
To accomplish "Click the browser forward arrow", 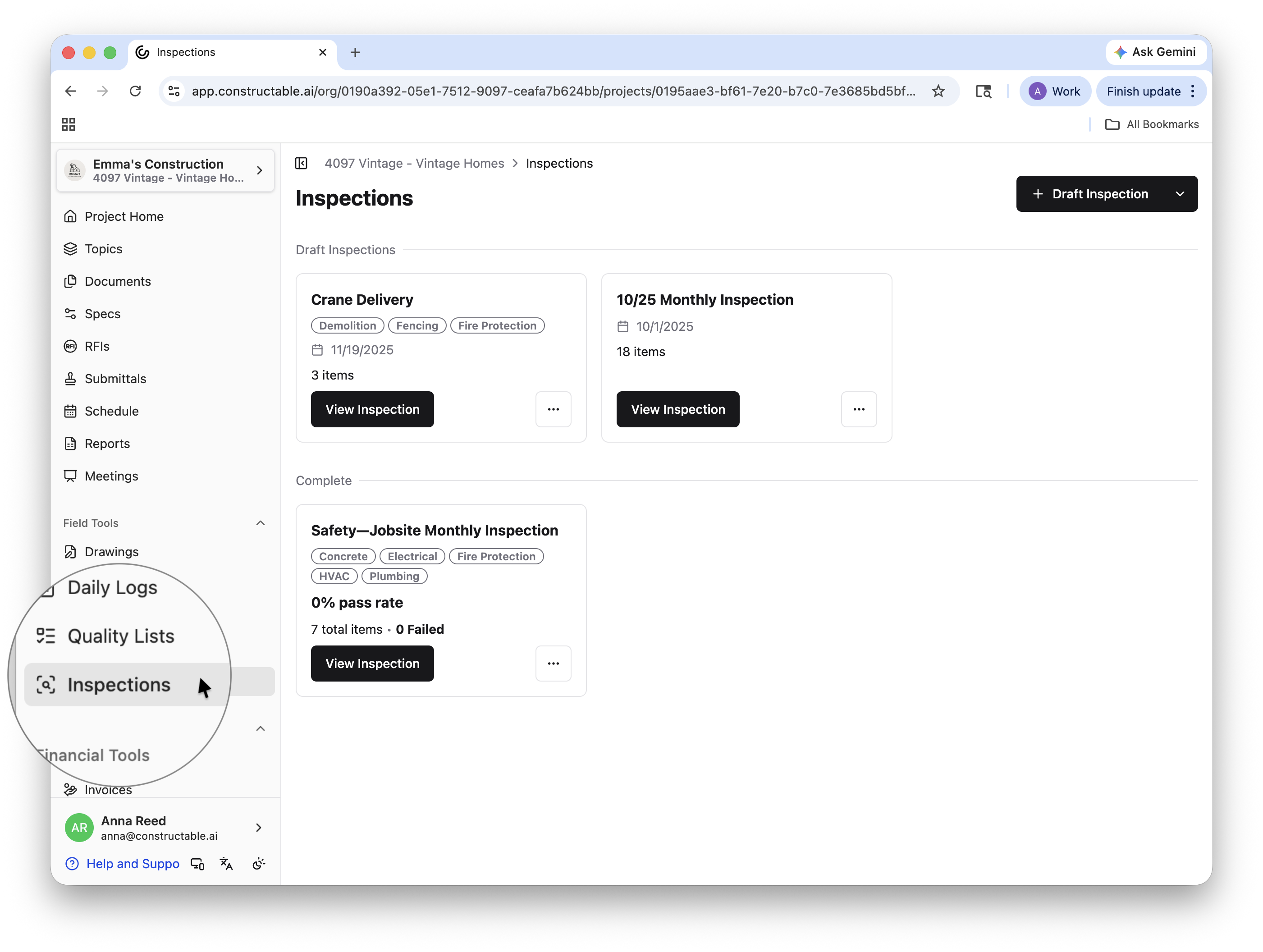I will pos(103,92).
